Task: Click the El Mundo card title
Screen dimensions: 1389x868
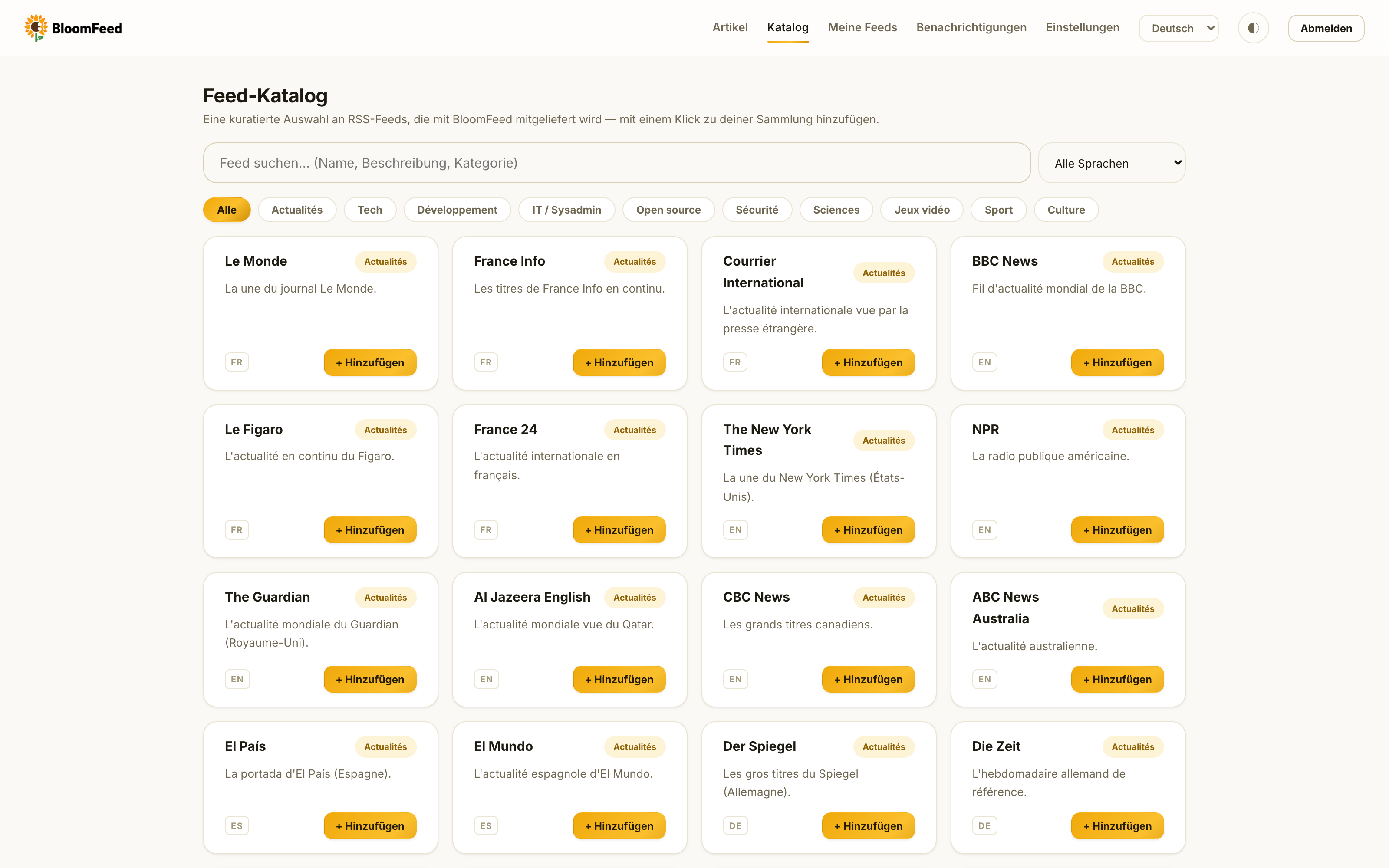Action: click(503, 746)
